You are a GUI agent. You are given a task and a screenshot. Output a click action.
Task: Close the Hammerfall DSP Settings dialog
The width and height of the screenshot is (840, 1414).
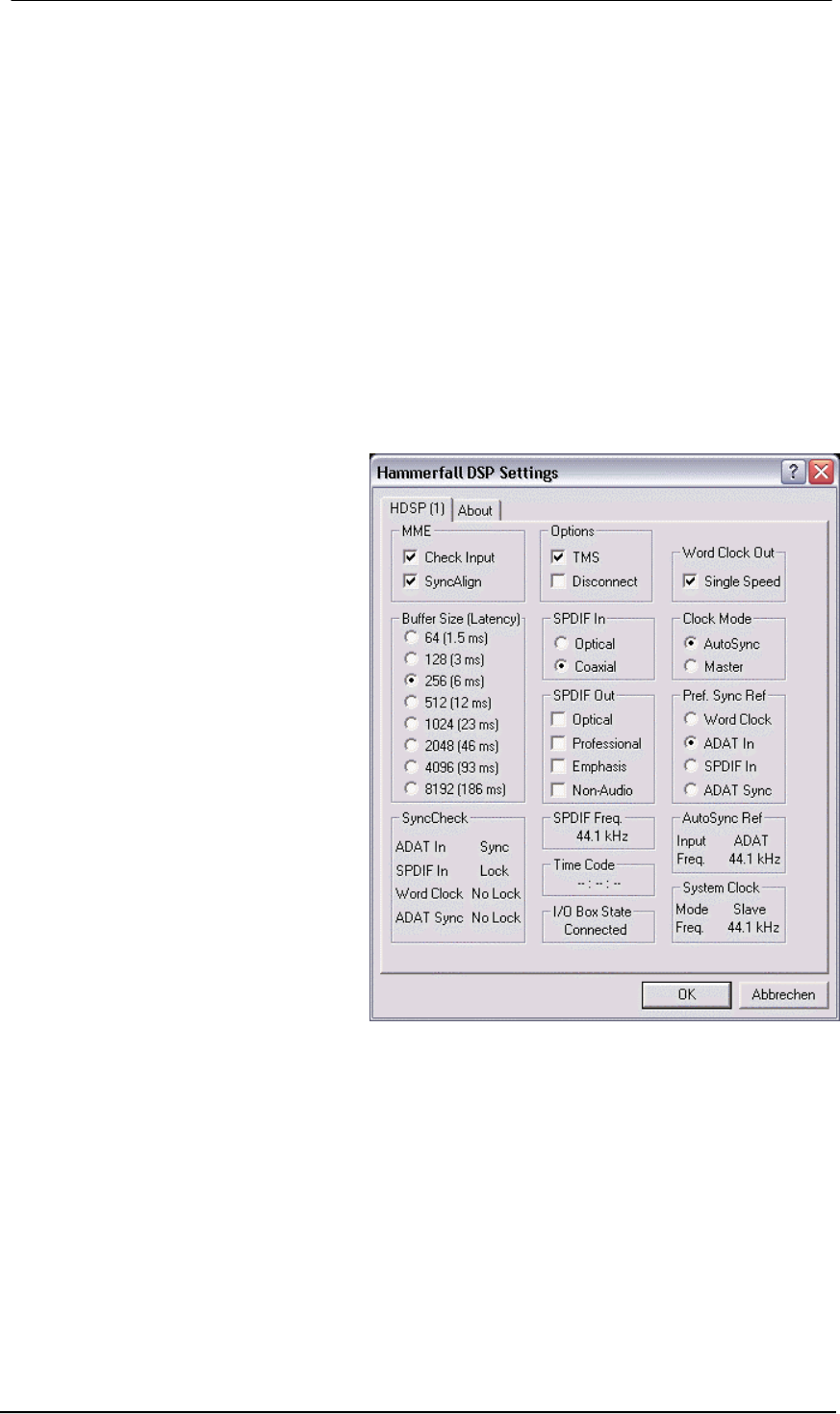[820, 472]
